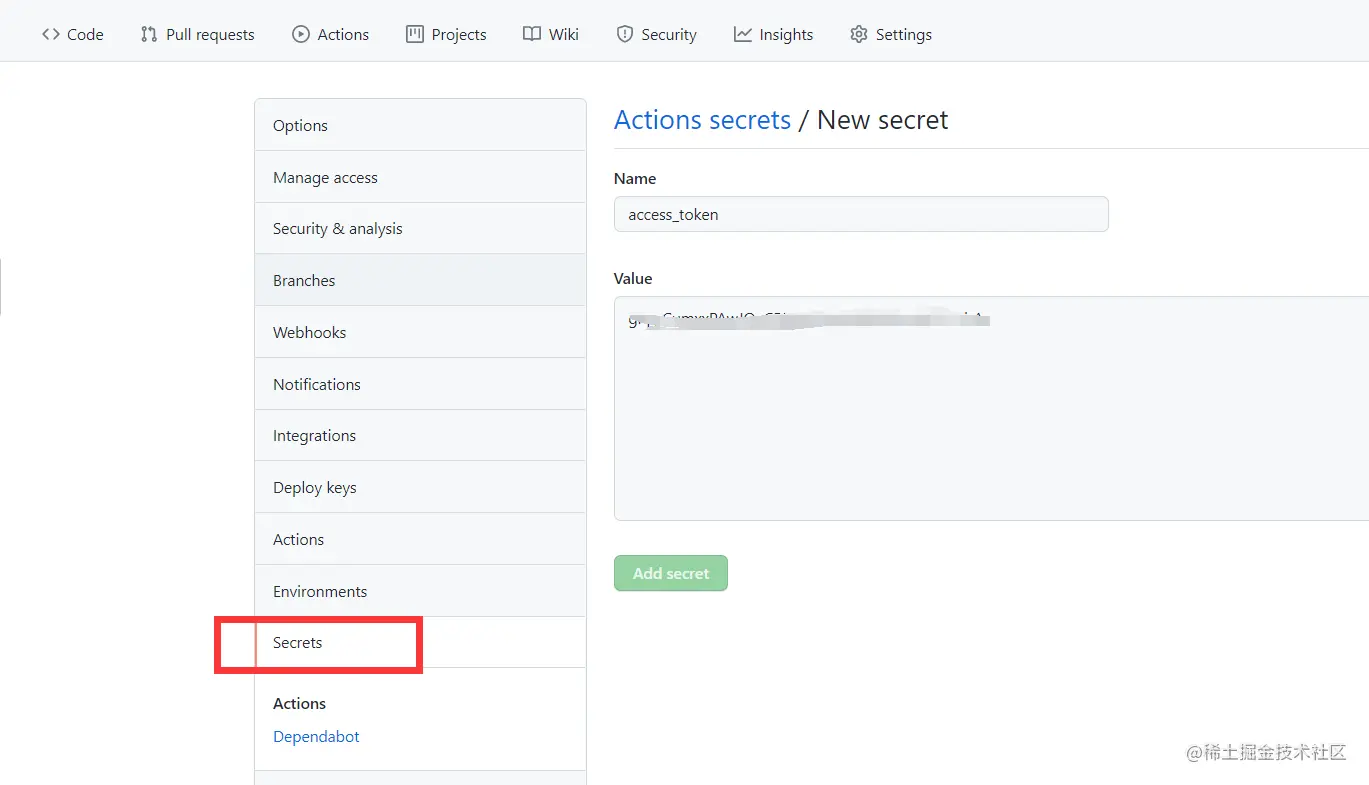Click the secret Name input field

pyautogui.click(x=860, y=214)
